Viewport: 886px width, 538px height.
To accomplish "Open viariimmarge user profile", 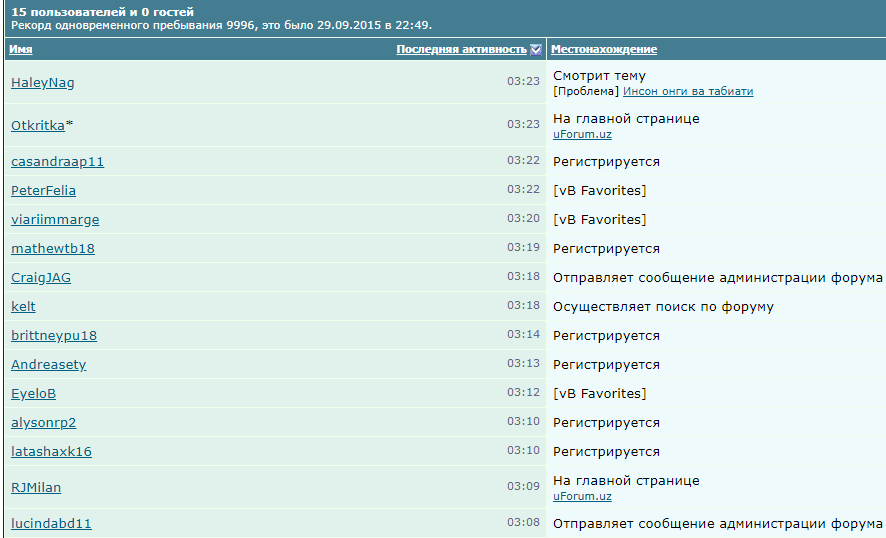I will click(55, 220).
